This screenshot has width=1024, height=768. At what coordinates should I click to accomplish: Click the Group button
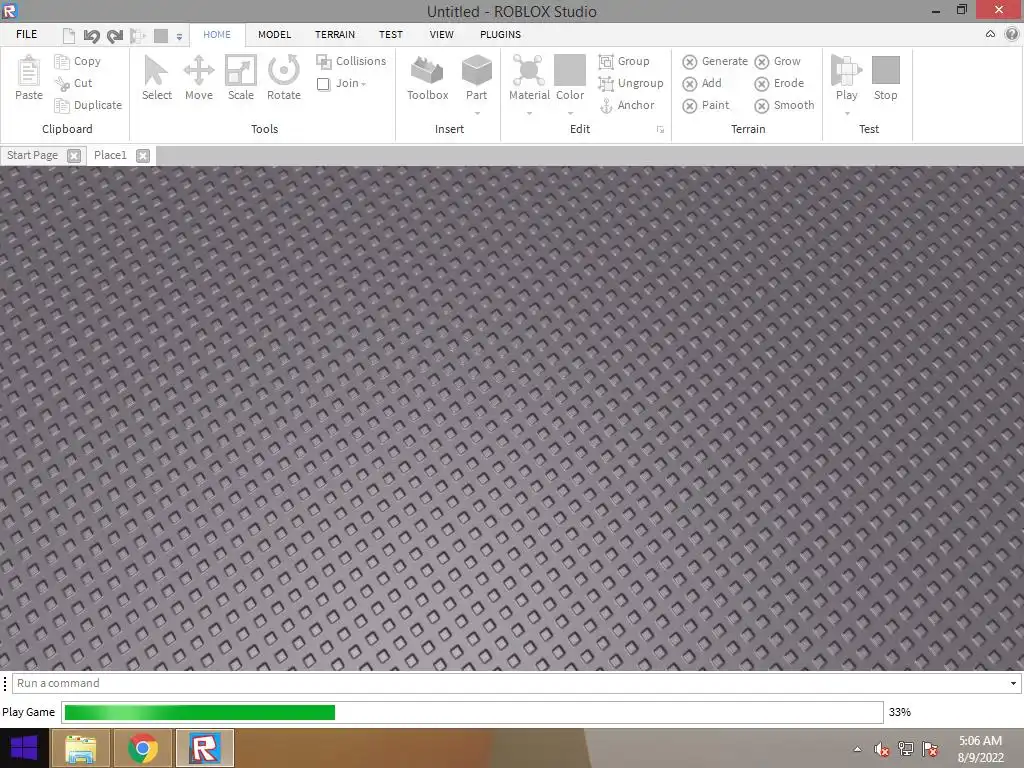pyautogui.click(x=624, y=61)
